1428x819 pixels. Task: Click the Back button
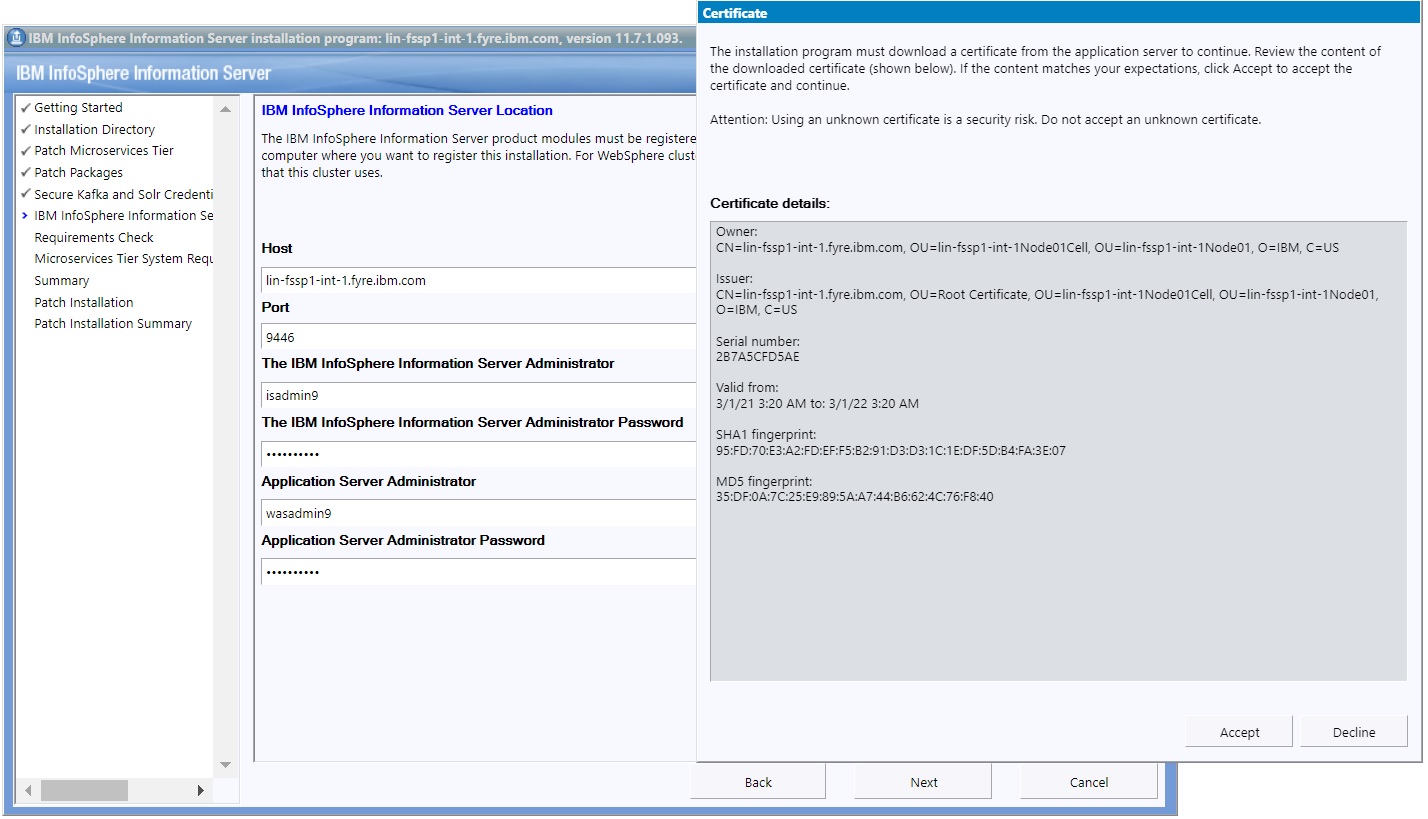coord(758,782)
